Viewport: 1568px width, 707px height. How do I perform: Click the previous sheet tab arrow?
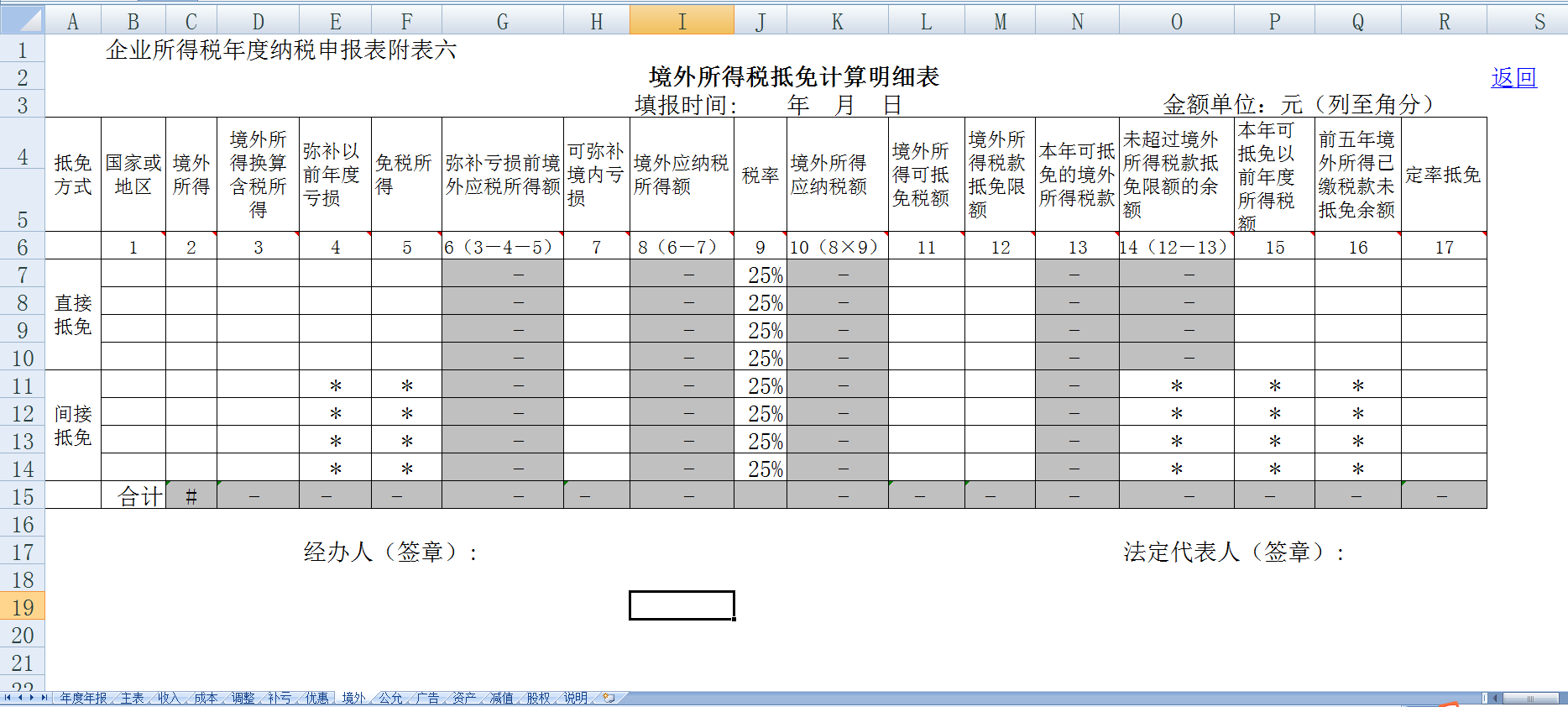coord(20,698)
